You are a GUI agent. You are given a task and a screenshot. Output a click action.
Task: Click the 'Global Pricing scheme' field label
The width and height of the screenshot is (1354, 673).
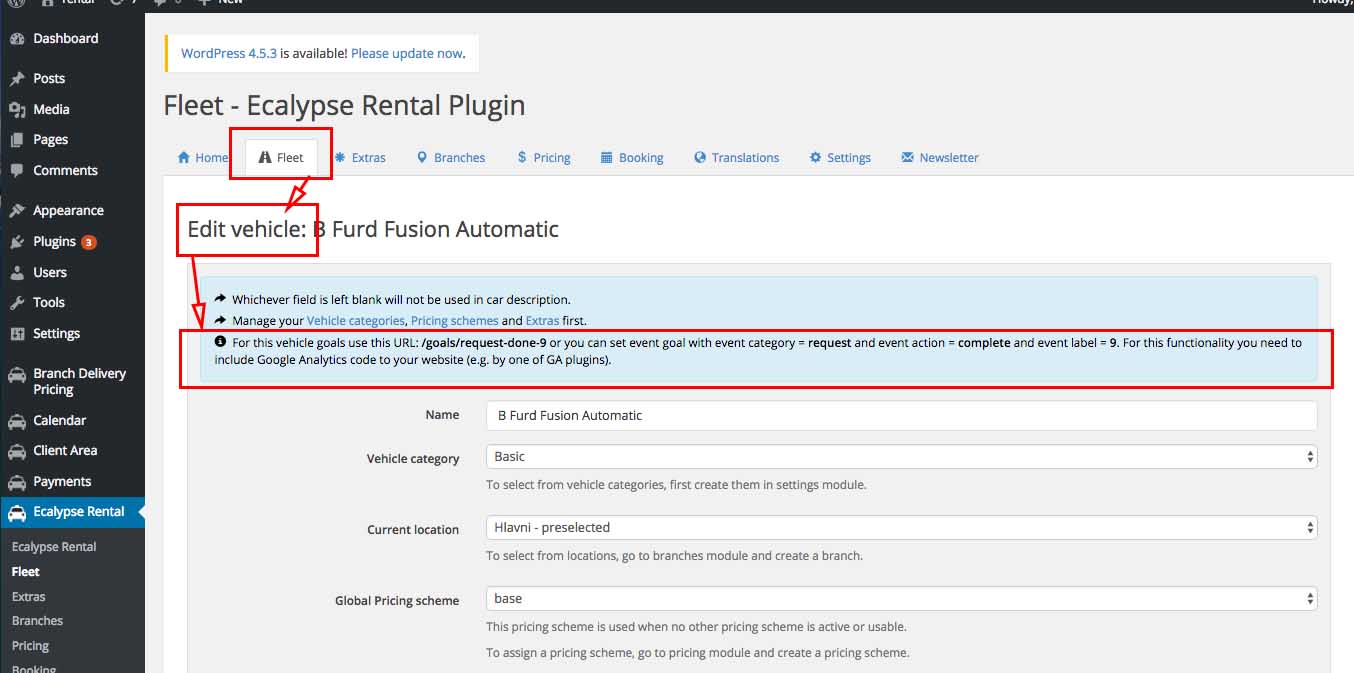point(397,601)
